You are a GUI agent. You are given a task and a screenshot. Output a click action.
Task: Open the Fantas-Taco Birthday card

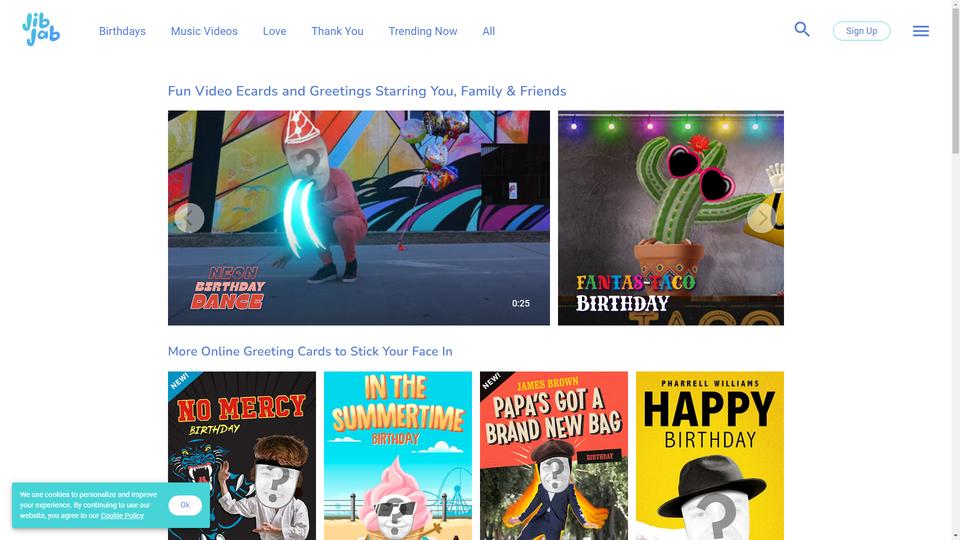pyautogui.click(x=670, y=218)
